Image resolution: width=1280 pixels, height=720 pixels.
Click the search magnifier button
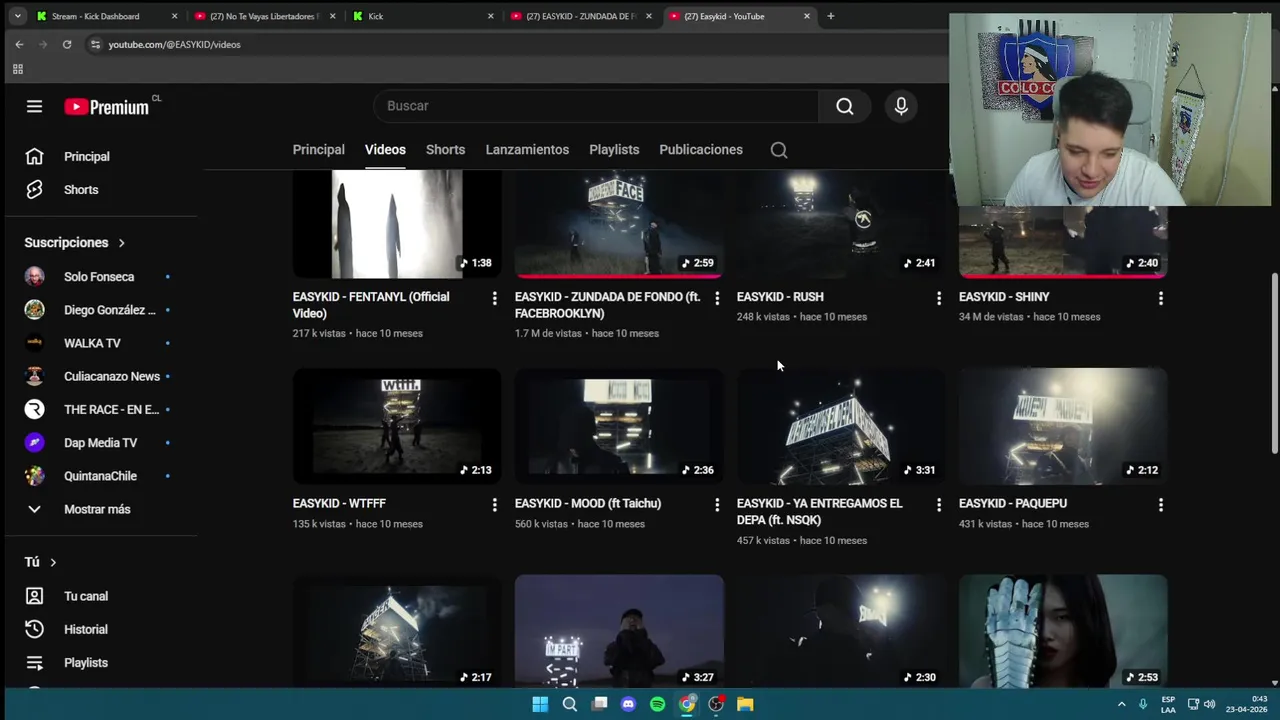click(845, 106)
